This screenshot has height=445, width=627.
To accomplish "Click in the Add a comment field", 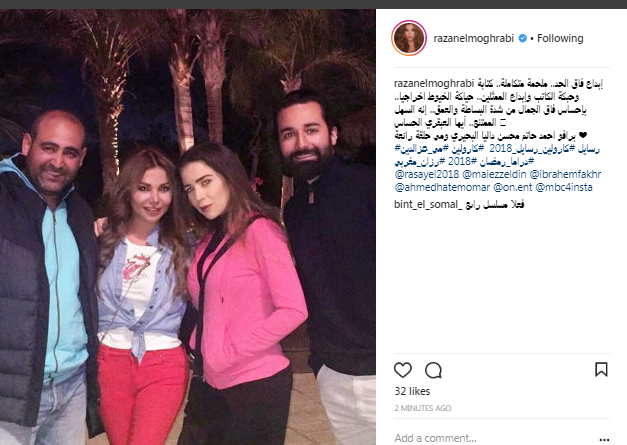I will tap(492, 438).
